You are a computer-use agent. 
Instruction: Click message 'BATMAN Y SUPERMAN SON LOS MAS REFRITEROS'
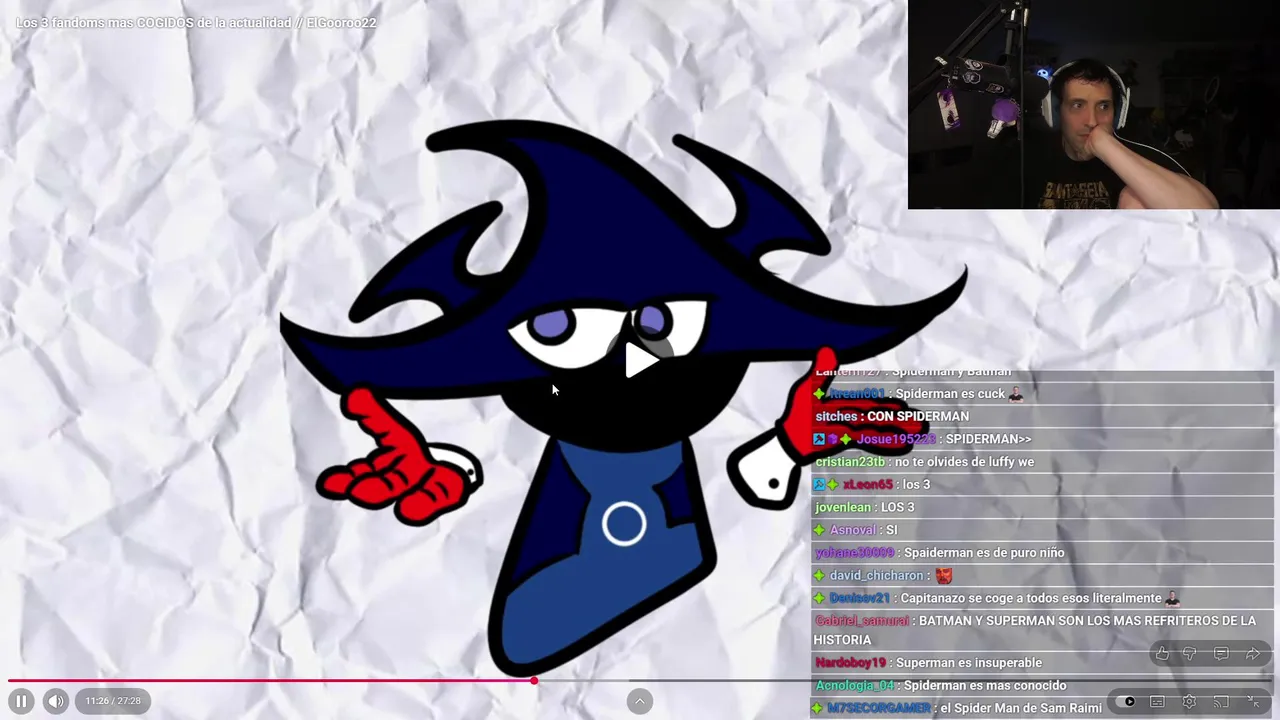1034,630
